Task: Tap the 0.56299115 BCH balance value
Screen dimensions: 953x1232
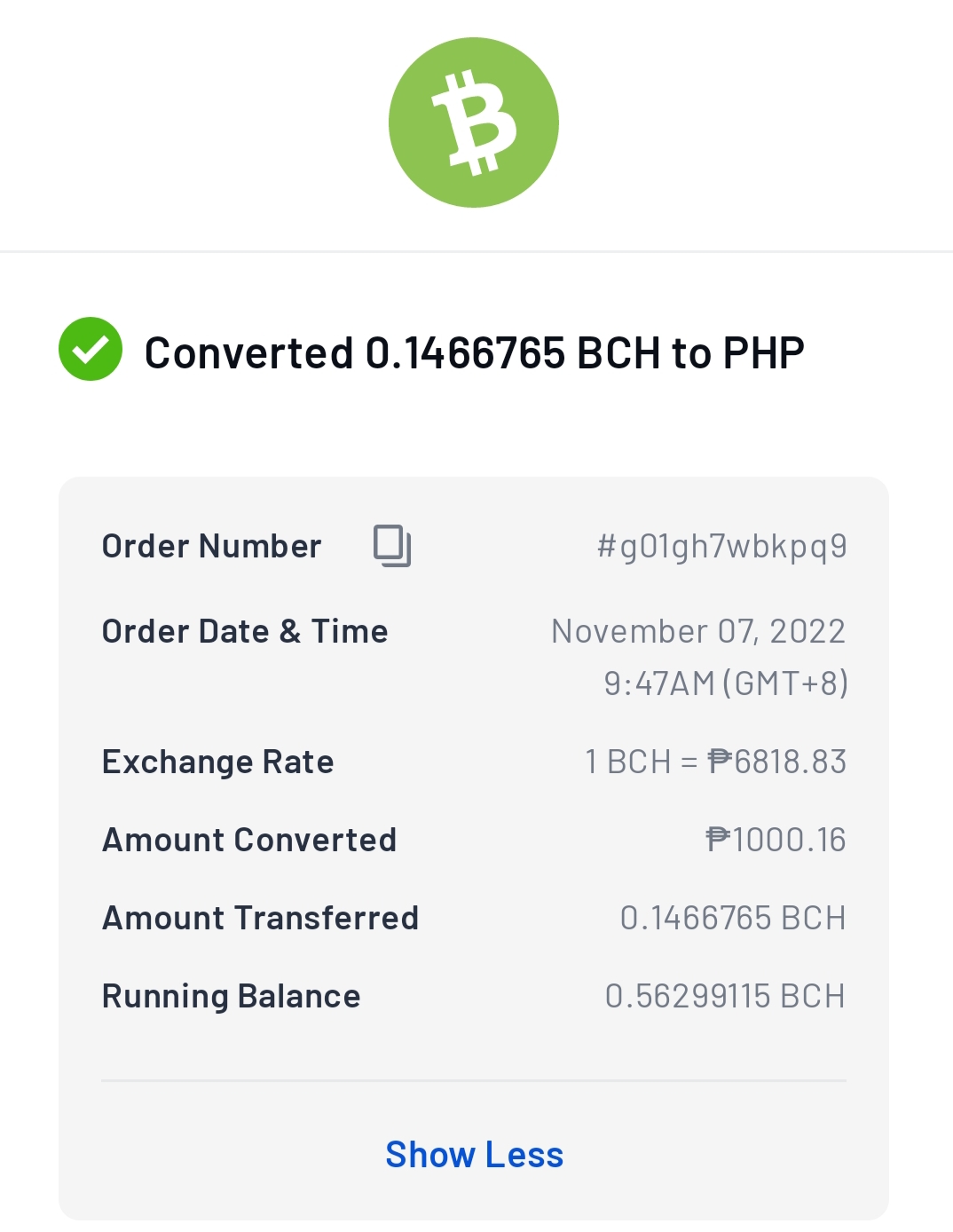Action: pos(725,996)
